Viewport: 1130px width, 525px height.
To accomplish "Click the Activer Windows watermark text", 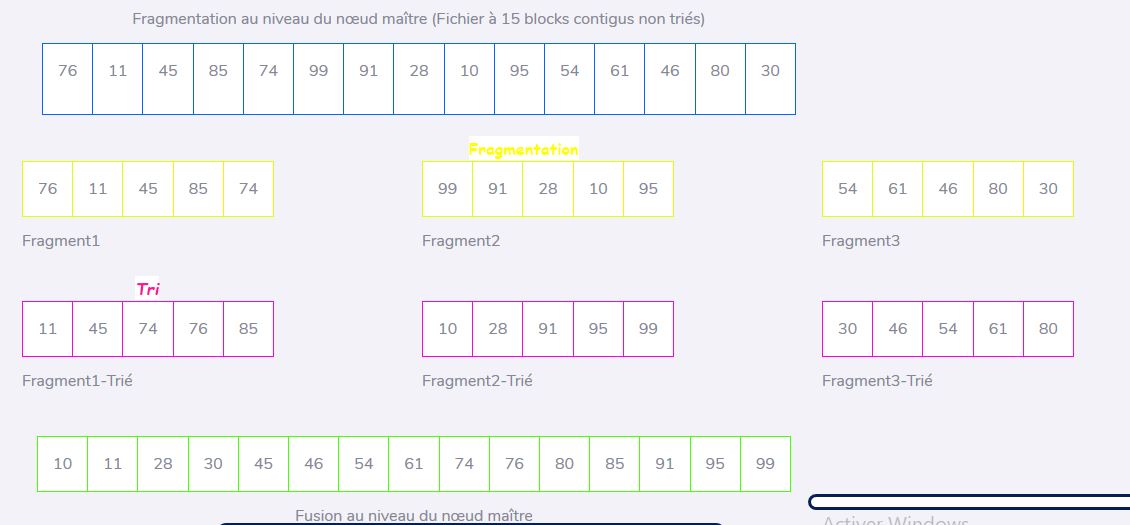I will click(895, 520).
